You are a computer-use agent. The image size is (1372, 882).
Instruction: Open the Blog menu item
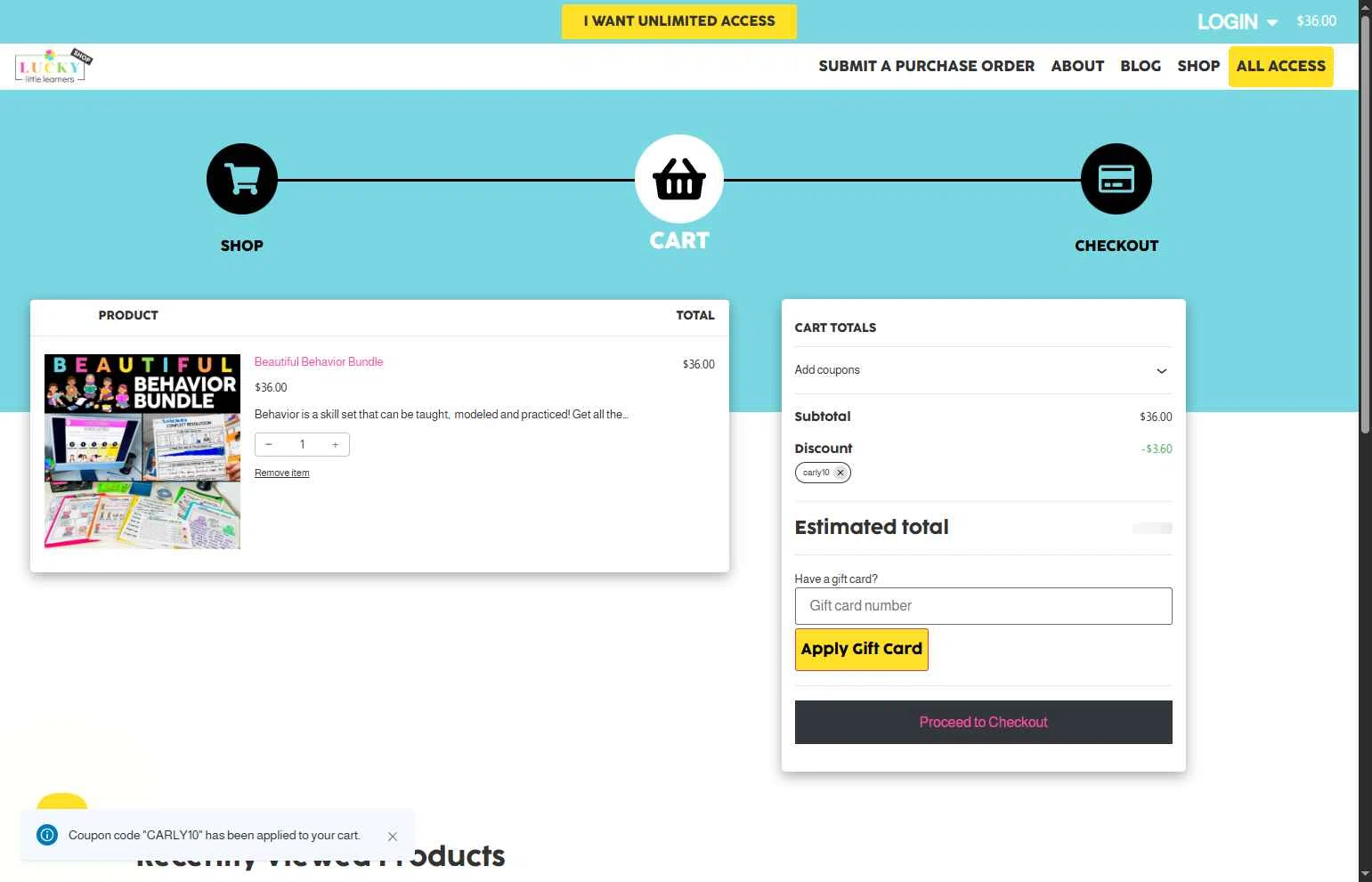(x=1141, y=66)
